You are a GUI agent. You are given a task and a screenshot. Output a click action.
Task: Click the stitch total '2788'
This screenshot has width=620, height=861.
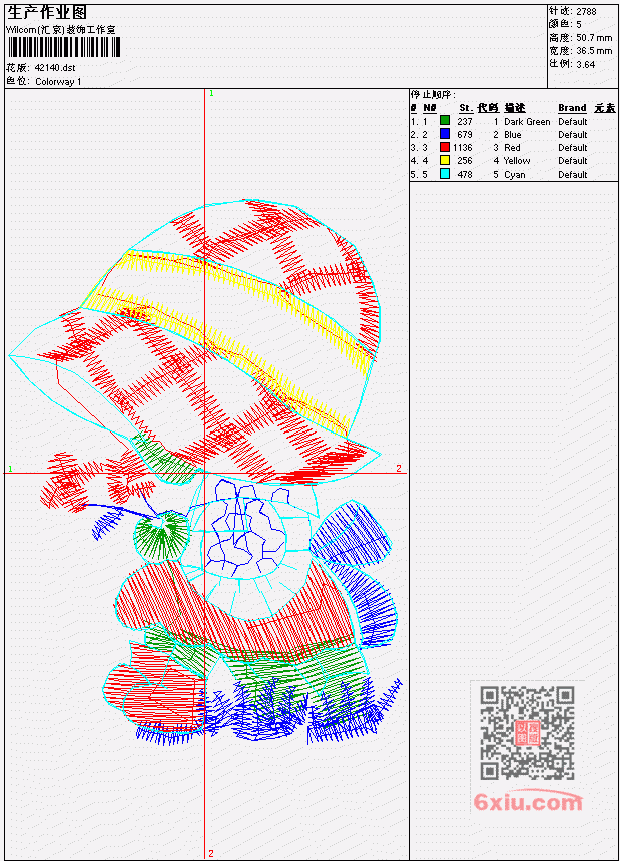587,11
